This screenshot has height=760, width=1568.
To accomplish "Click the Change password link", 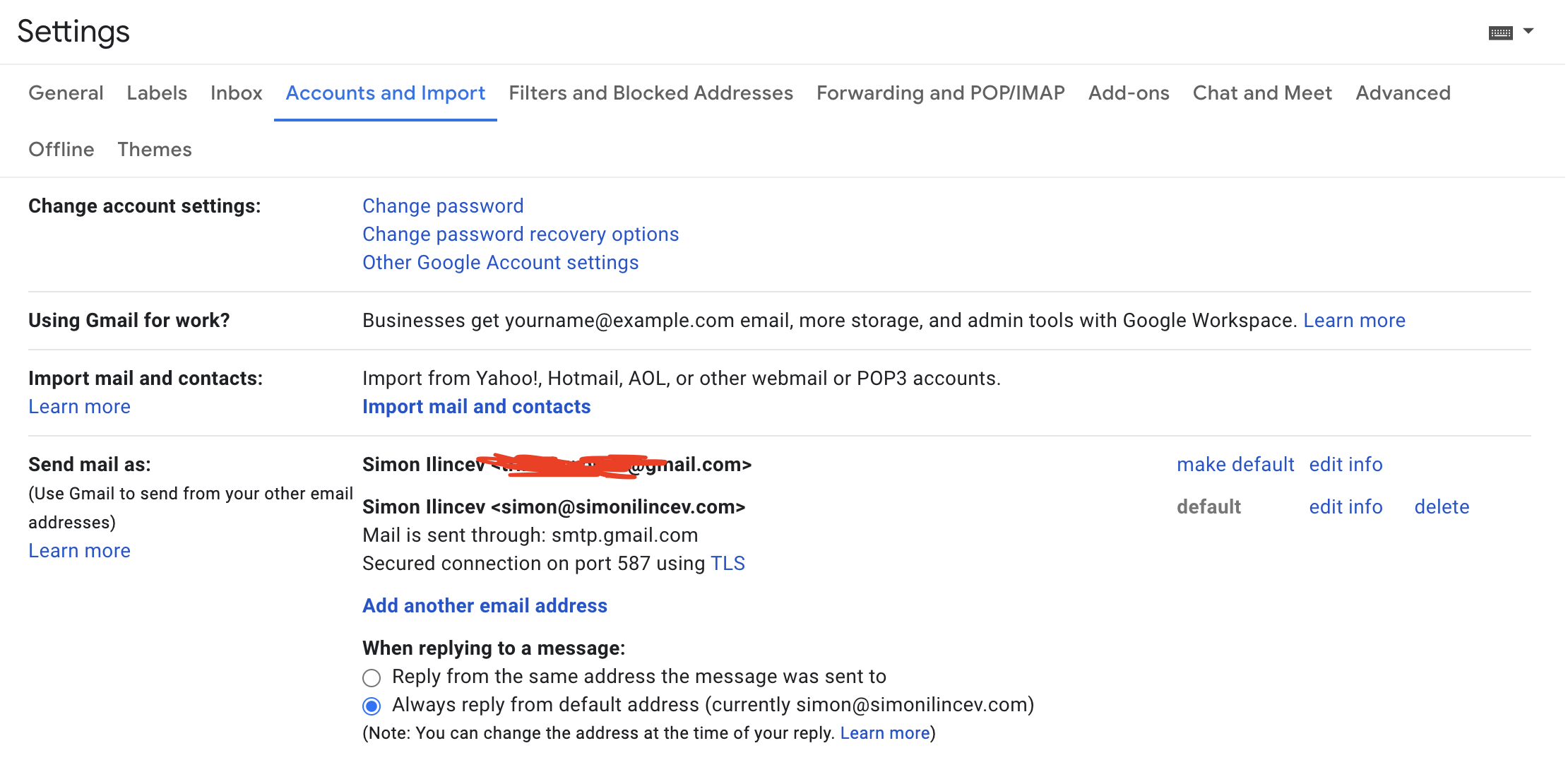I will coord(443,206).
